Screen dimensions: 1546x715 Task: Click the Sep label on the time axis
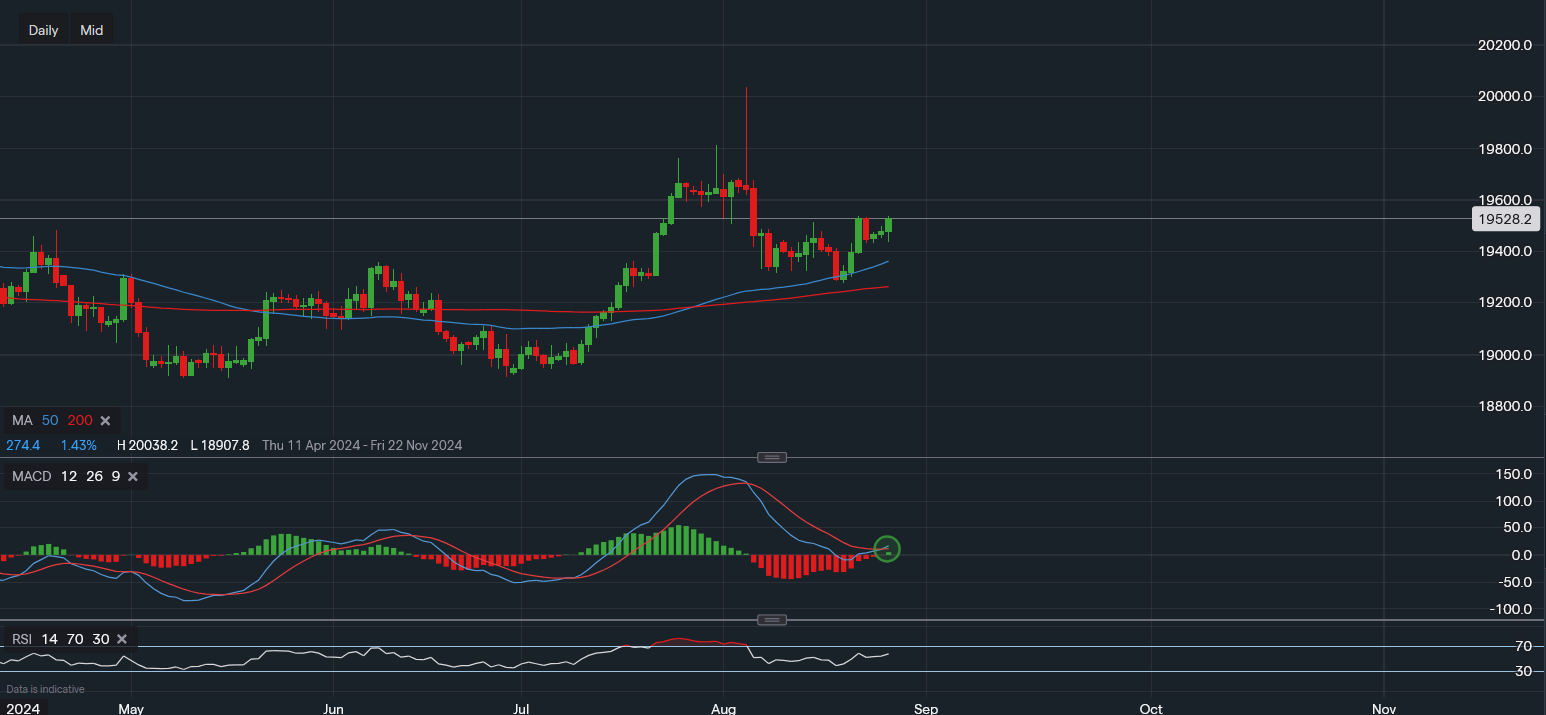(x=925, y=708)
